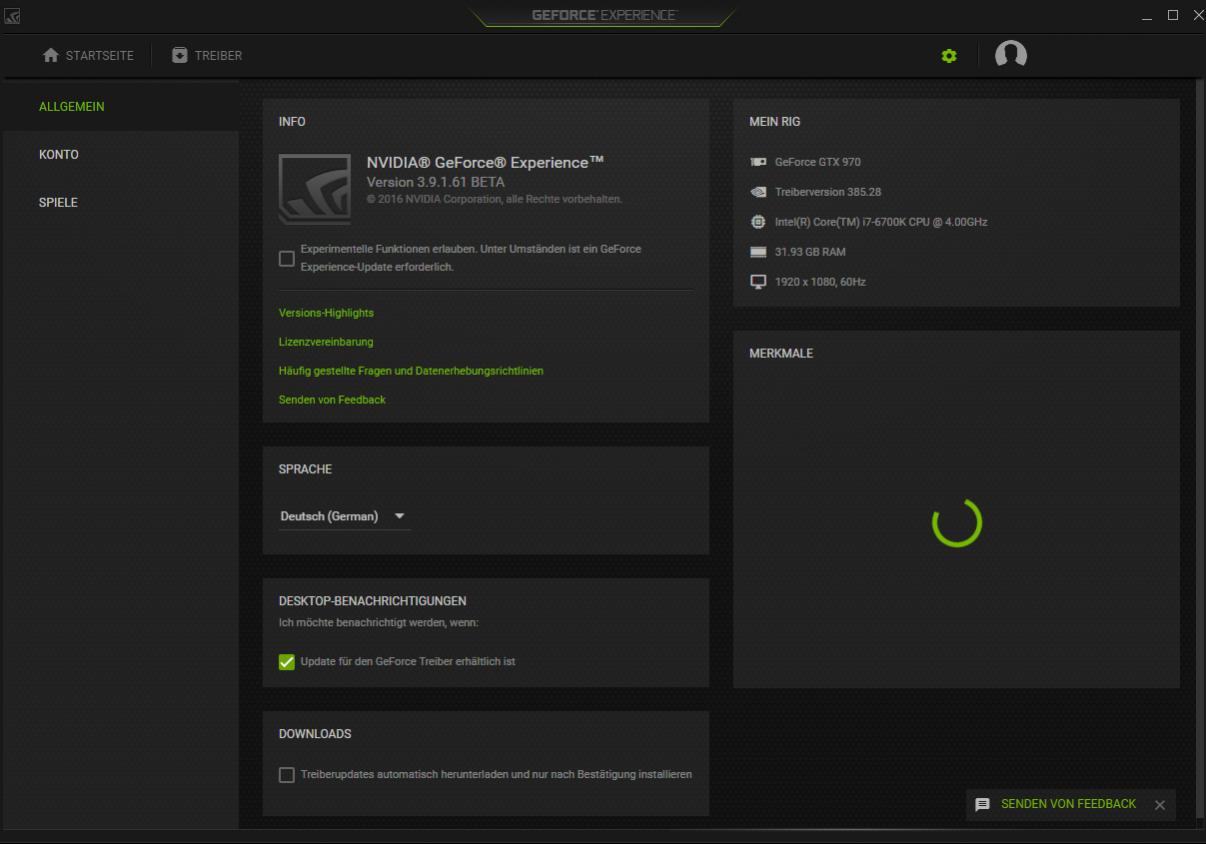This screenshot has height=844, width=1206.
Task: Go to the Startseite tab
Action: point(88,56)
